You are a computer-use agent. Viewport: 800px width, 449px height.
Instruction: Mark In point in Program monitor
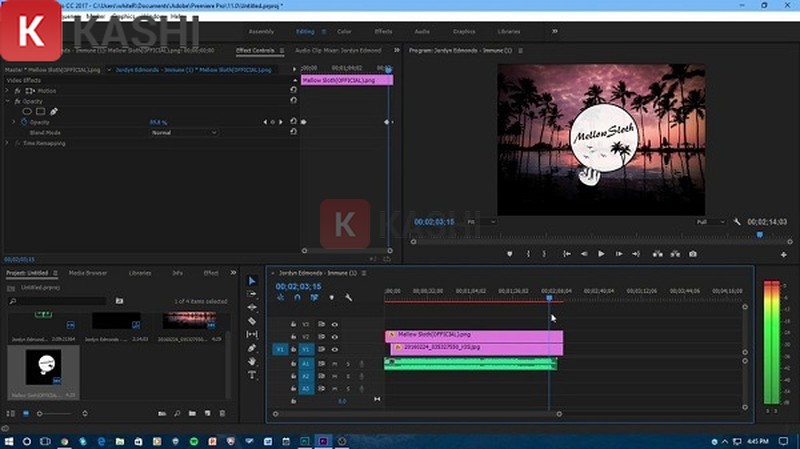(x=528, y=254)
